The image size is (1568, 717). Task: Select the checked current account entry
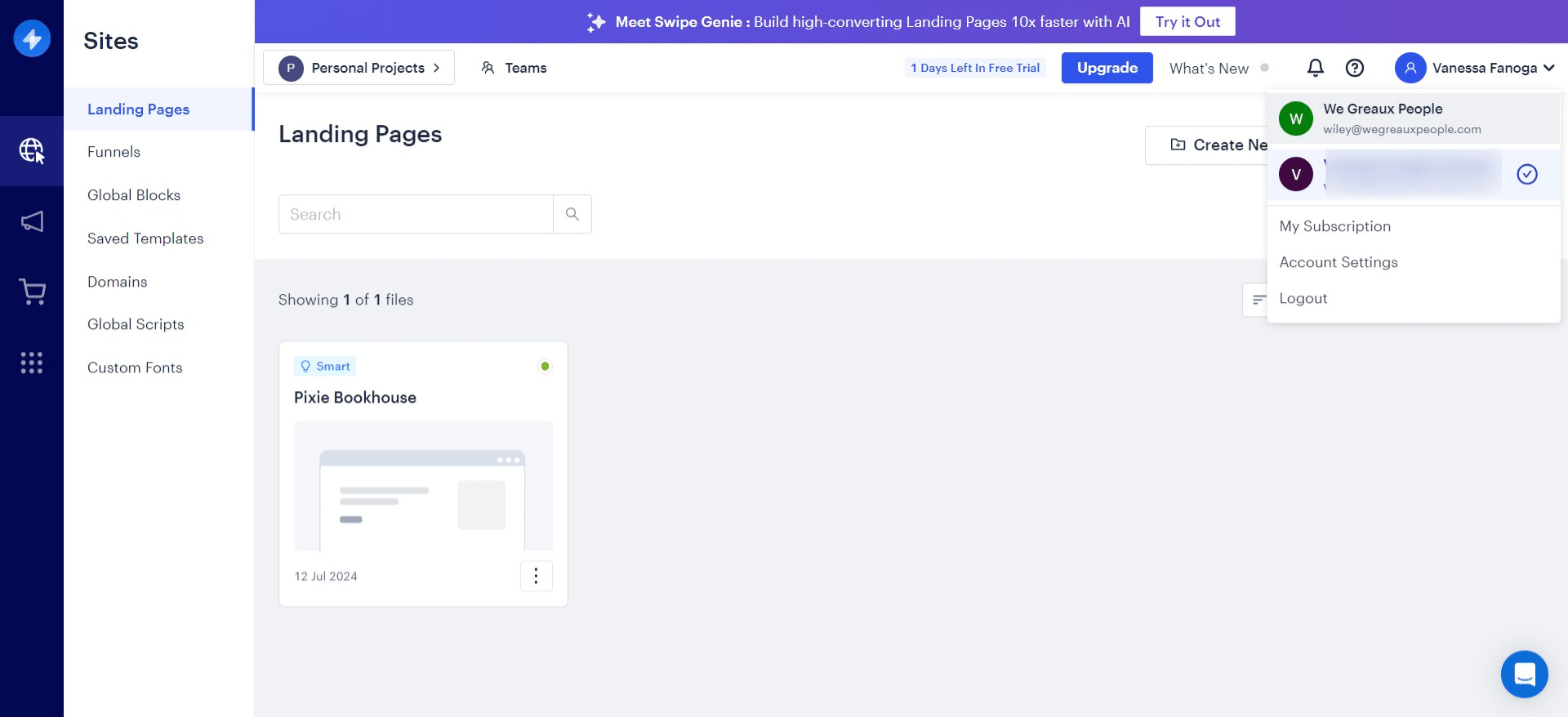coord(1413,174)
